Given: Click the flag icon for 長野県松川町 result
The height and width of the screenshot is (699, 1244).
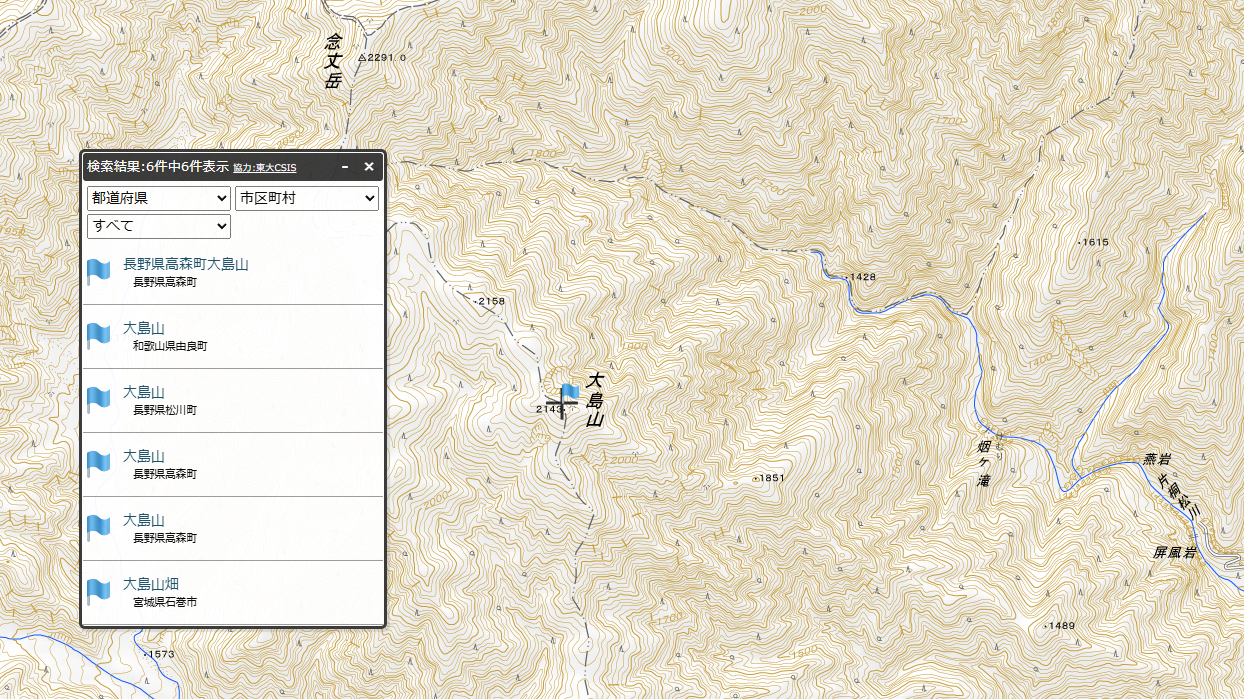Looking at the screenshot, I should tap(98, 400).
